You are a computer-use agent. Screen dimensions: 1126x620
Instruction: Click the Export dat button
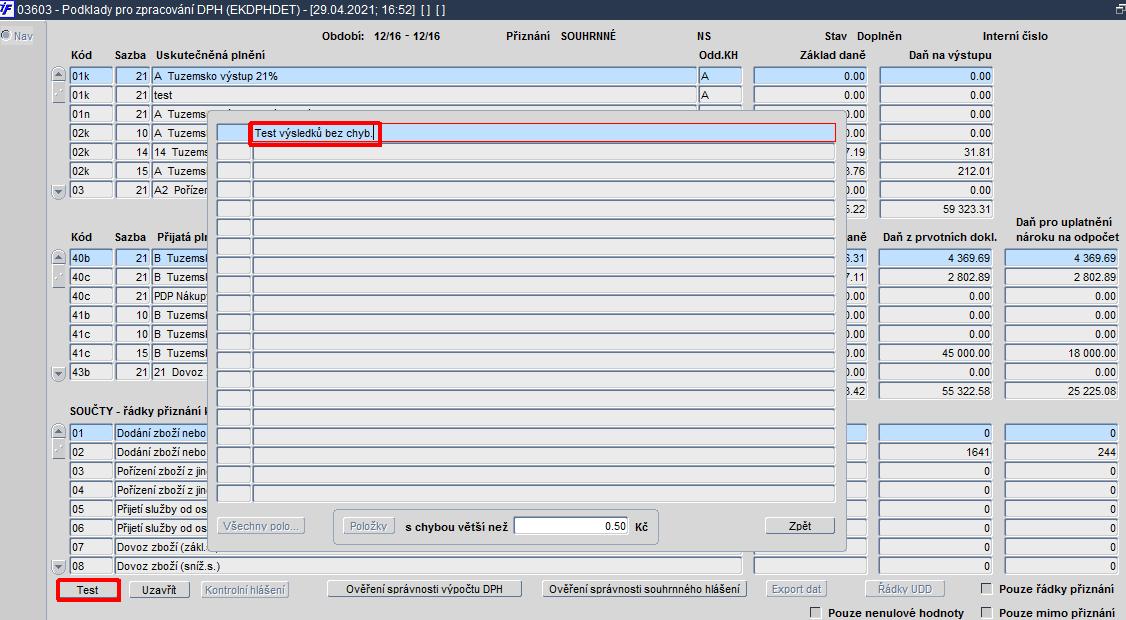click(796, 589)
